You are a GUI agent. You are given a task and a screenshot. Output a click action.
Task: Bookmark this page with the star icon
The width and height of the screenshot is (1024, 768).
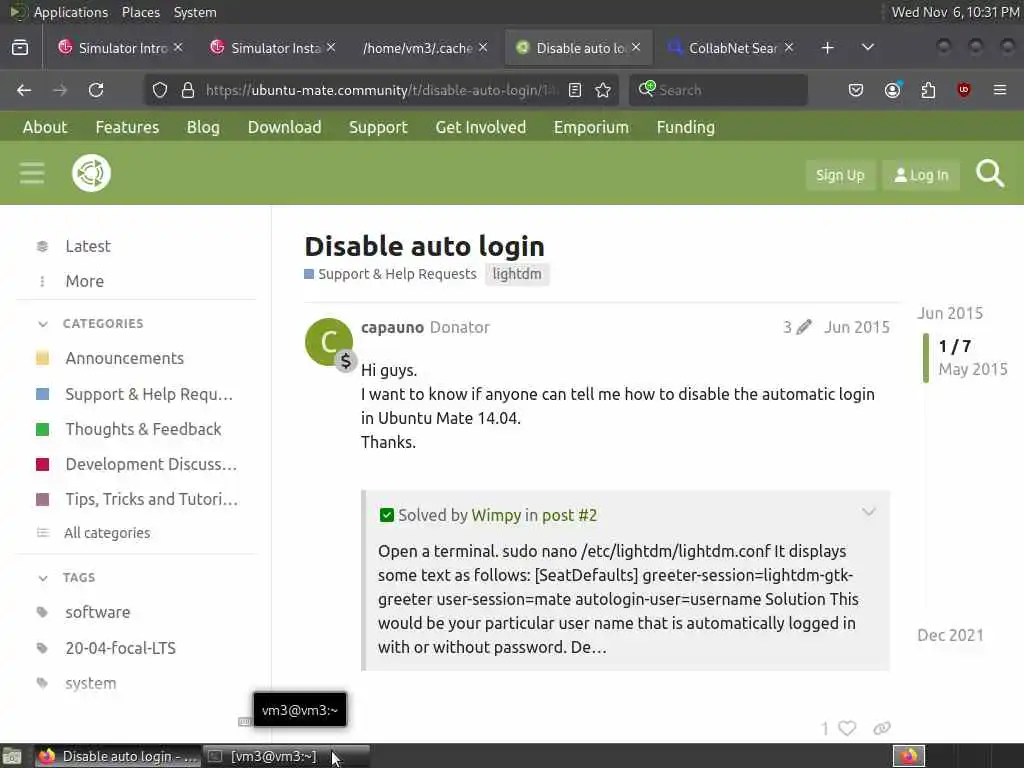(x=603, y=90)
